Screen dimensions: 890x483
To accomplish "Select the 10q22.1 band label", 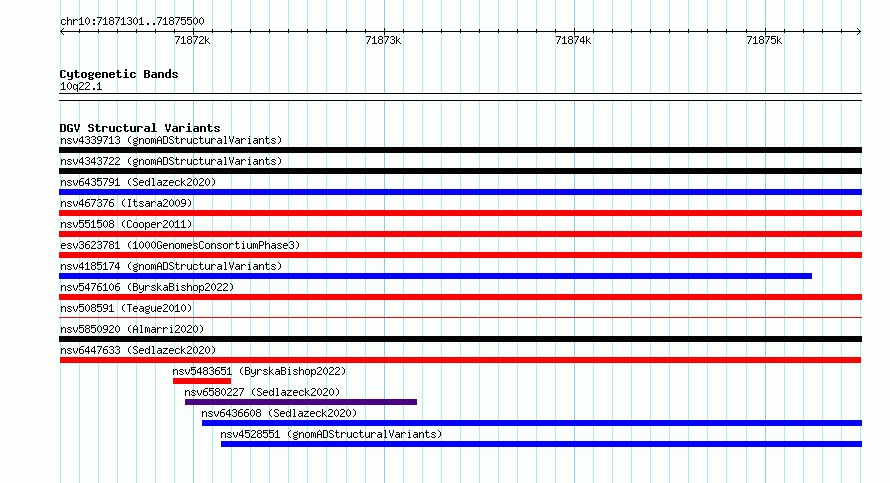I will click(x=81, y=87).
